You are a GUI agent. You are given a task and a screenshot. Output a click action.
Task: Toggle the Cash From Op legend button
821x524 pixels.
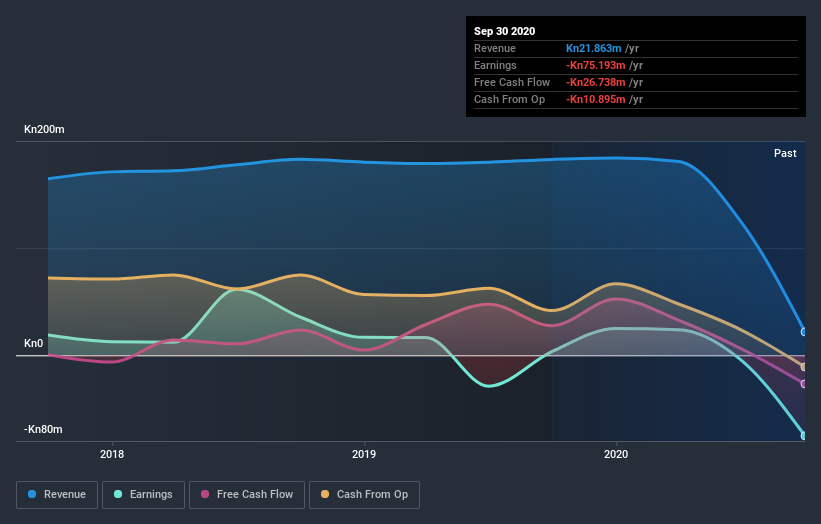(x=364, y=495)
